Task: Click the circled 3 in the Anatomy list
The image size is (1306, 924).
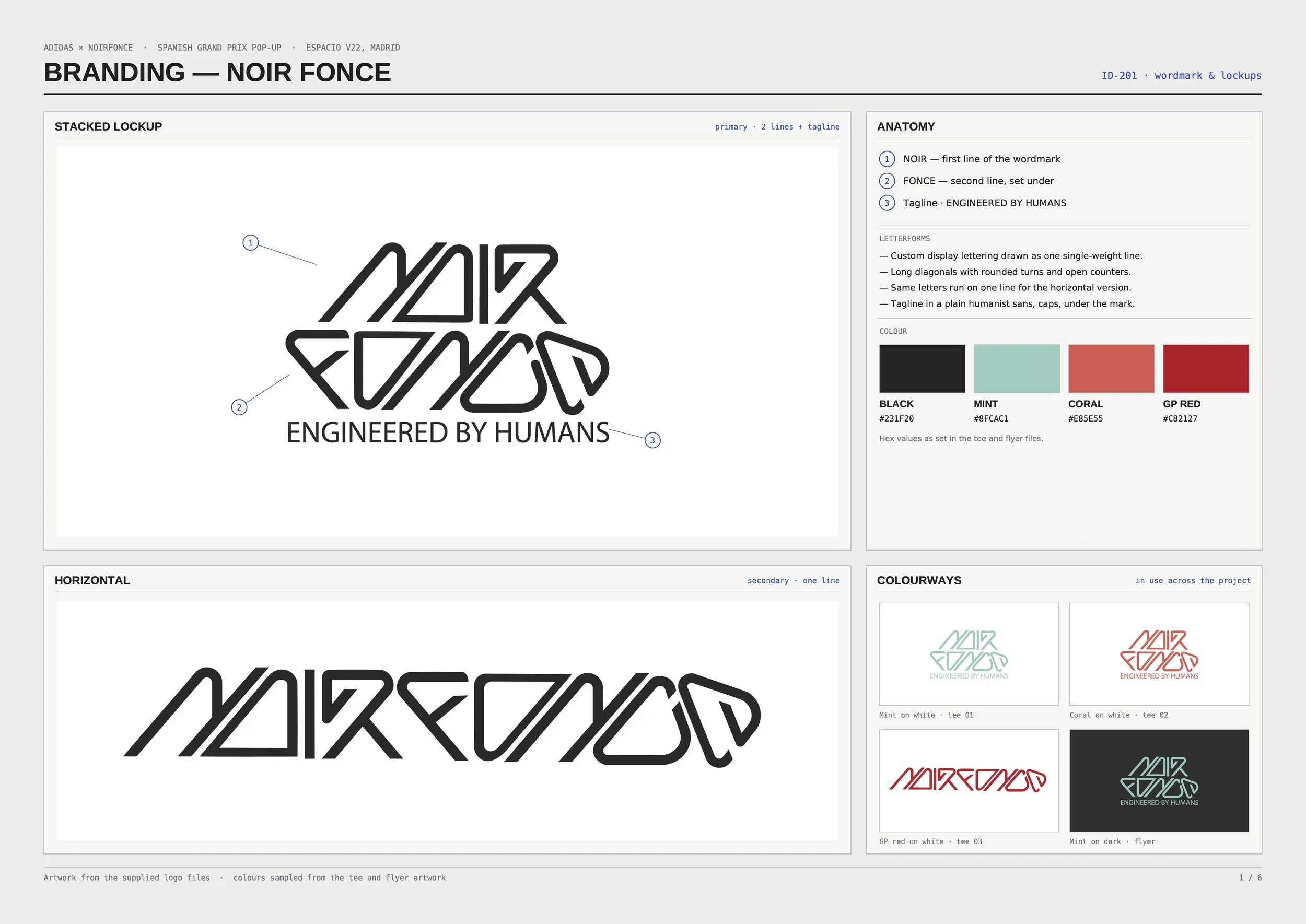Action: click(887, 203)
